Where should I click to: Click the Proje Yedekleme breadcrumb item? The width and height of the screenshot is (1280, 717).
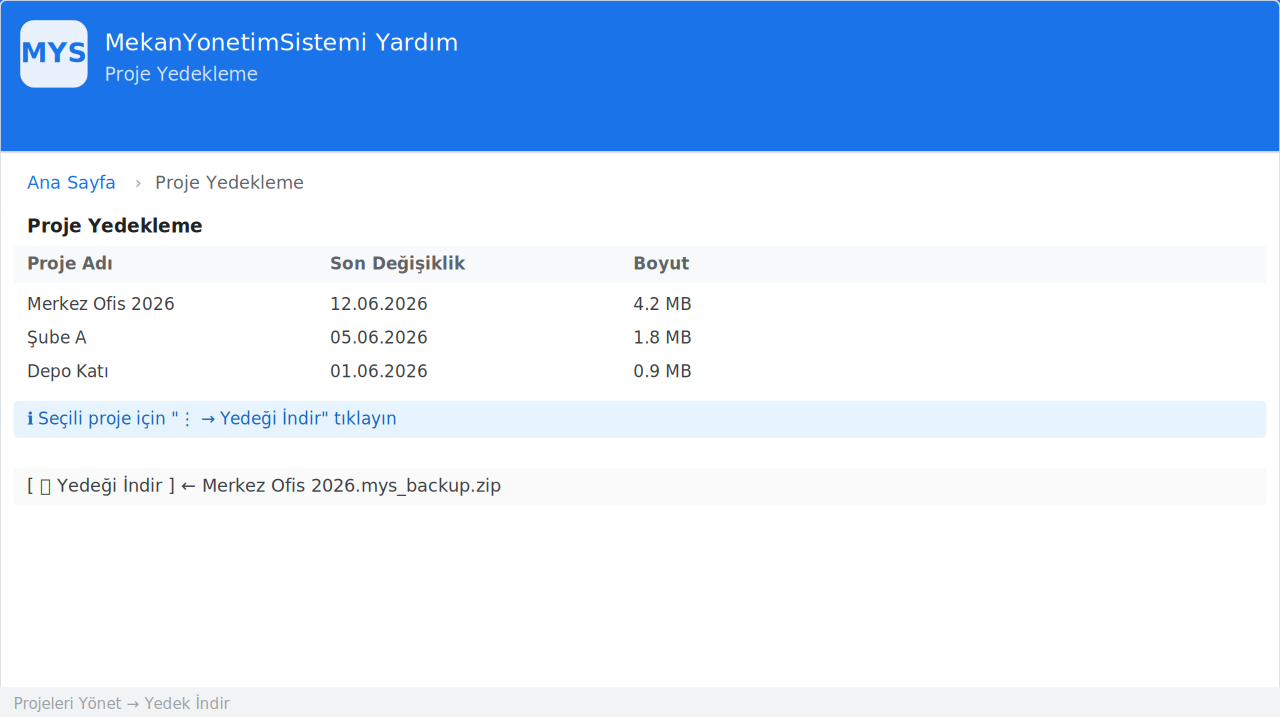229,183
